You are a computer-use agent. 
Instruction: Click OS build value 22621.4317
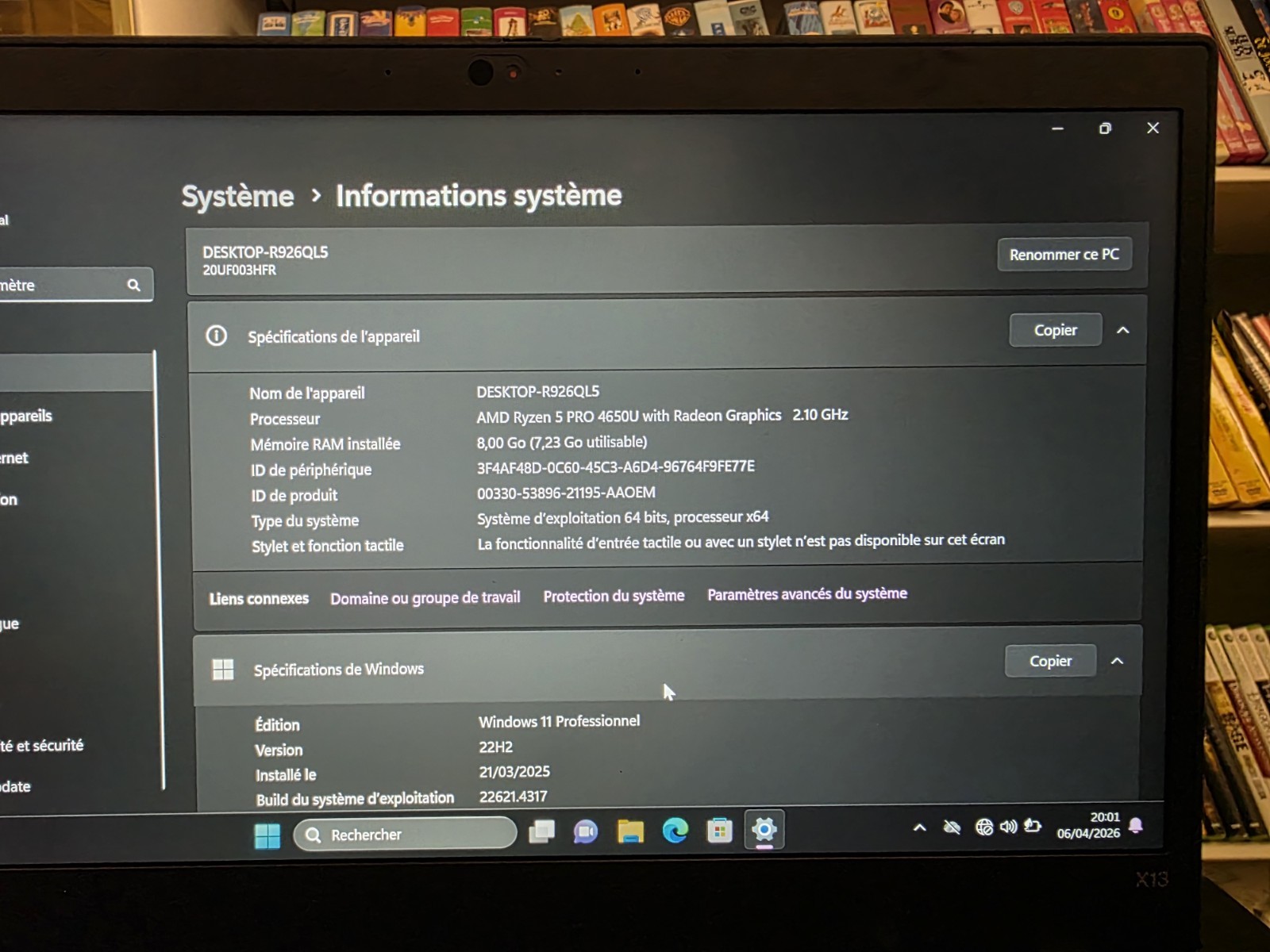pyautogui.click(x=513, y=797)
